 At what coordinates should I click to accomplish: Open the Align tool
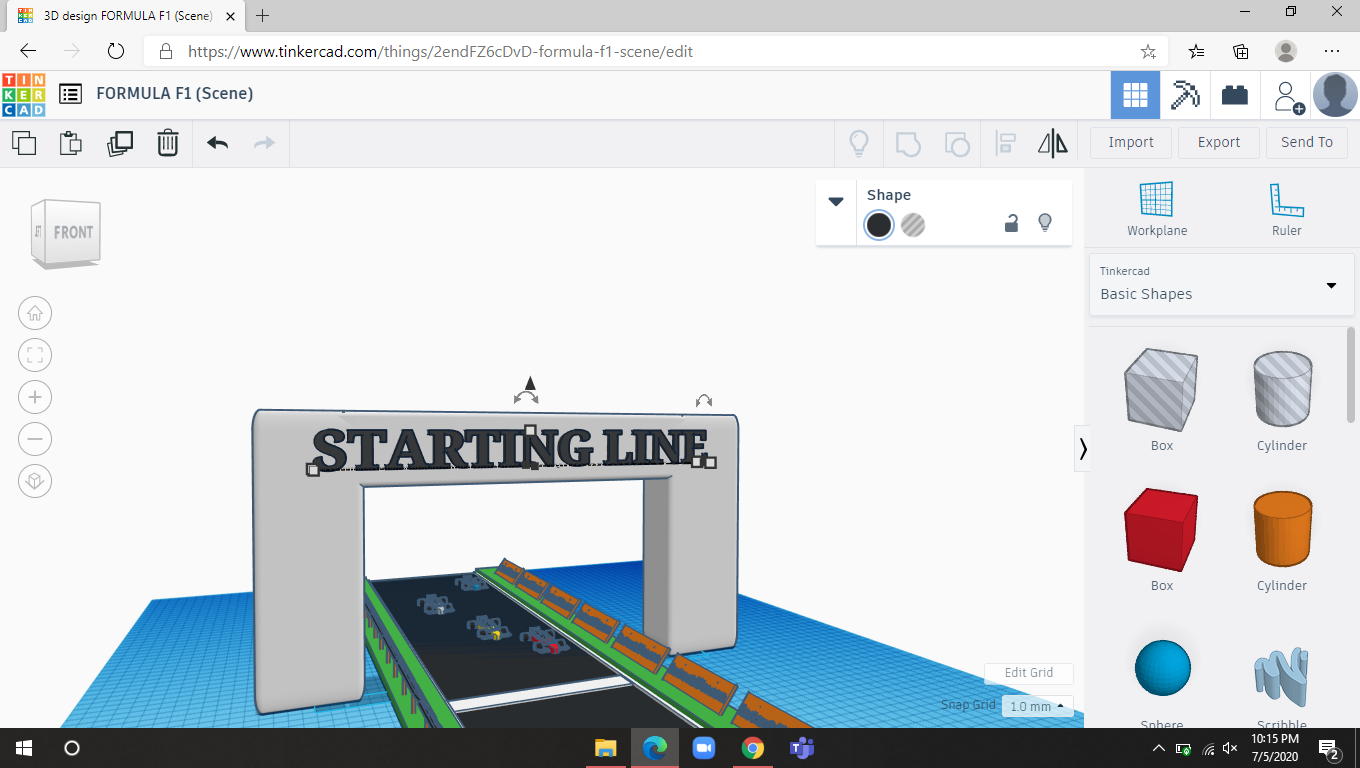tap(1005, 144)
